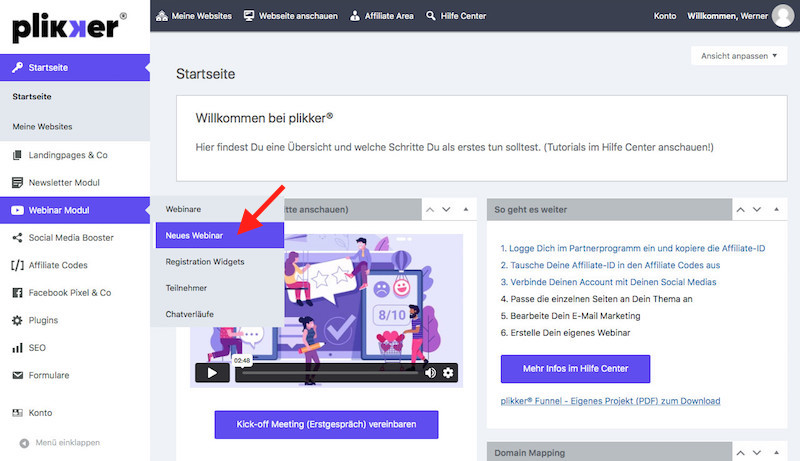800x461 pixels.
Task: Click the SEO bar chart icon
Action: coord(18,348)
